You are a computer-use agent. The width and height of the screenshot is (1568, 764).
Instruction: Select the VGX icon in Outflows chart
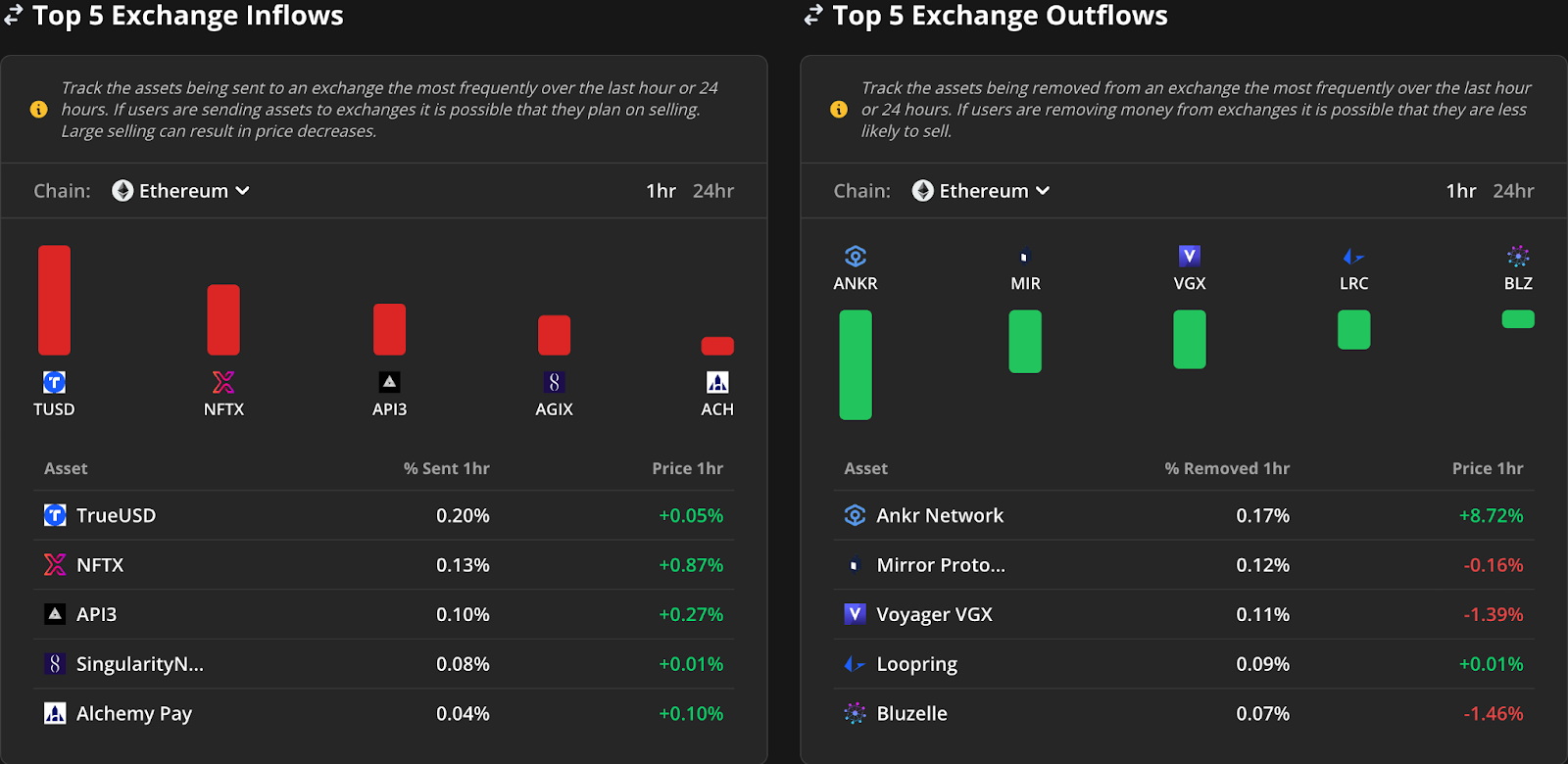pyautogui.click(x=1190, y=257)
